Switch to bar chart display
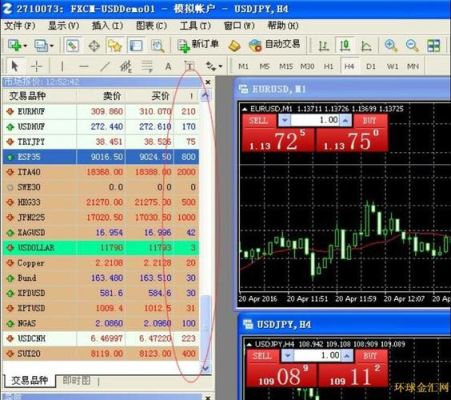451x400 pixels. 323,46
